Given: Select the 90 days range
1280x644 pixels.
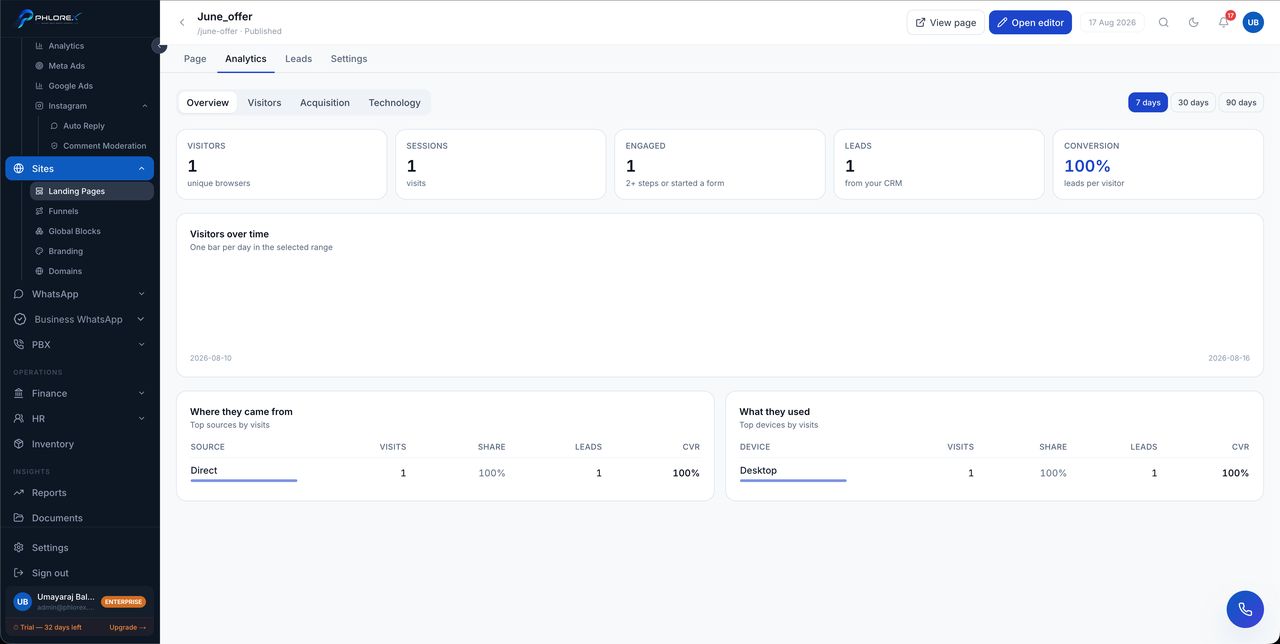Looking at the screenshot, I should tap(1241, 102).
